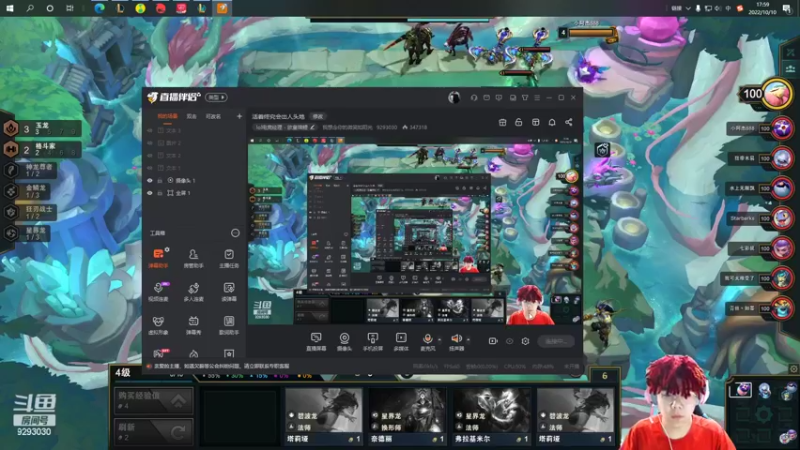Click the unlock padlock icon in header

click(518, 122)
